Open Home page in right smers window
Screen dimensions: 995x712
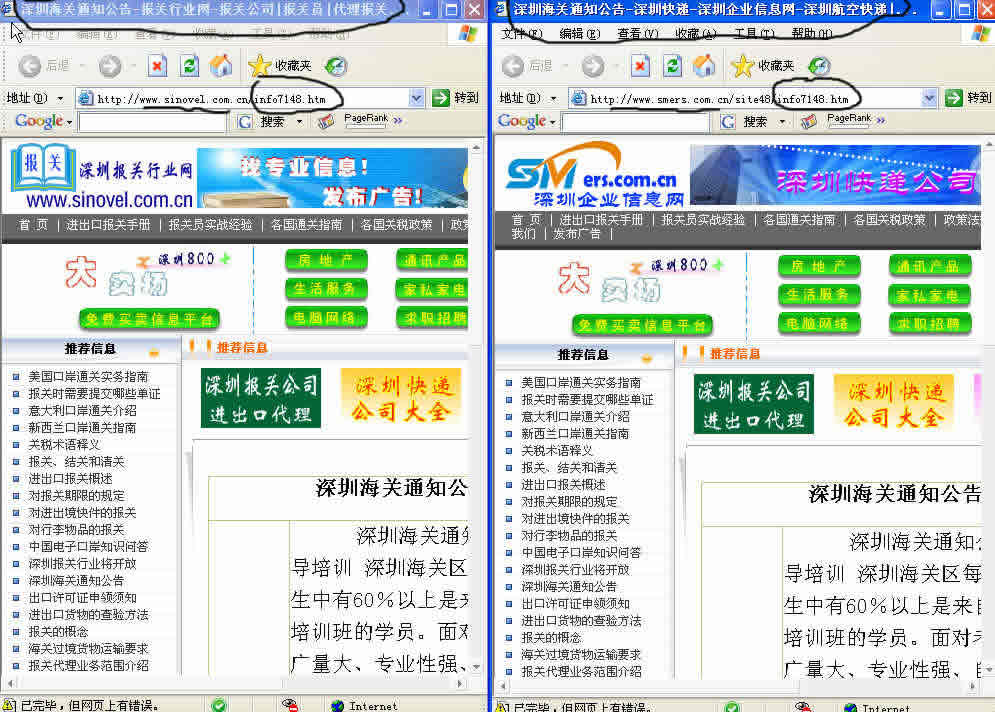point(704,65)
